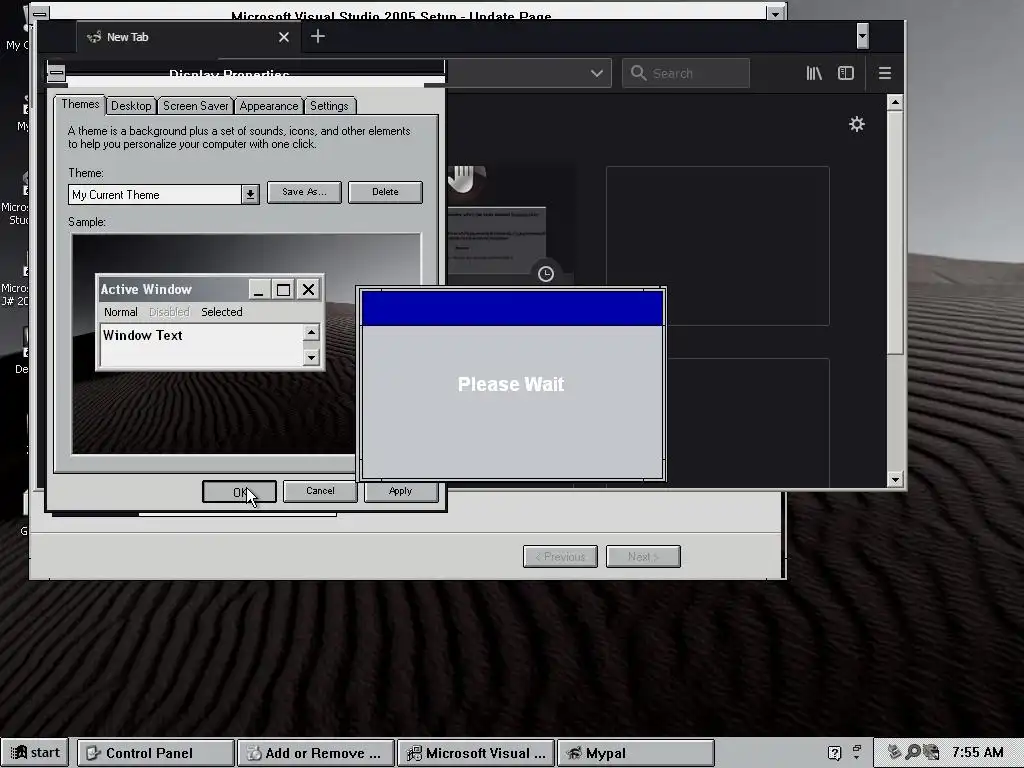Open the Theme combo box arrow
Image resolution: width=1024 pixels, height=768 pixels.
pyautogui.click(x=250, y=195)
